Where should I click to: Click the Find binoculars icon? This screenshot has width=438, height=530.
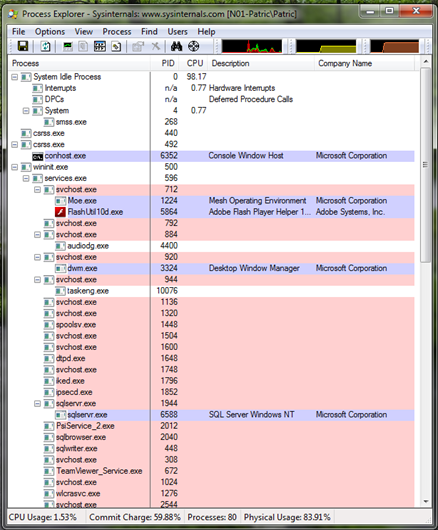pyautogui.click(x=176, y=46)
